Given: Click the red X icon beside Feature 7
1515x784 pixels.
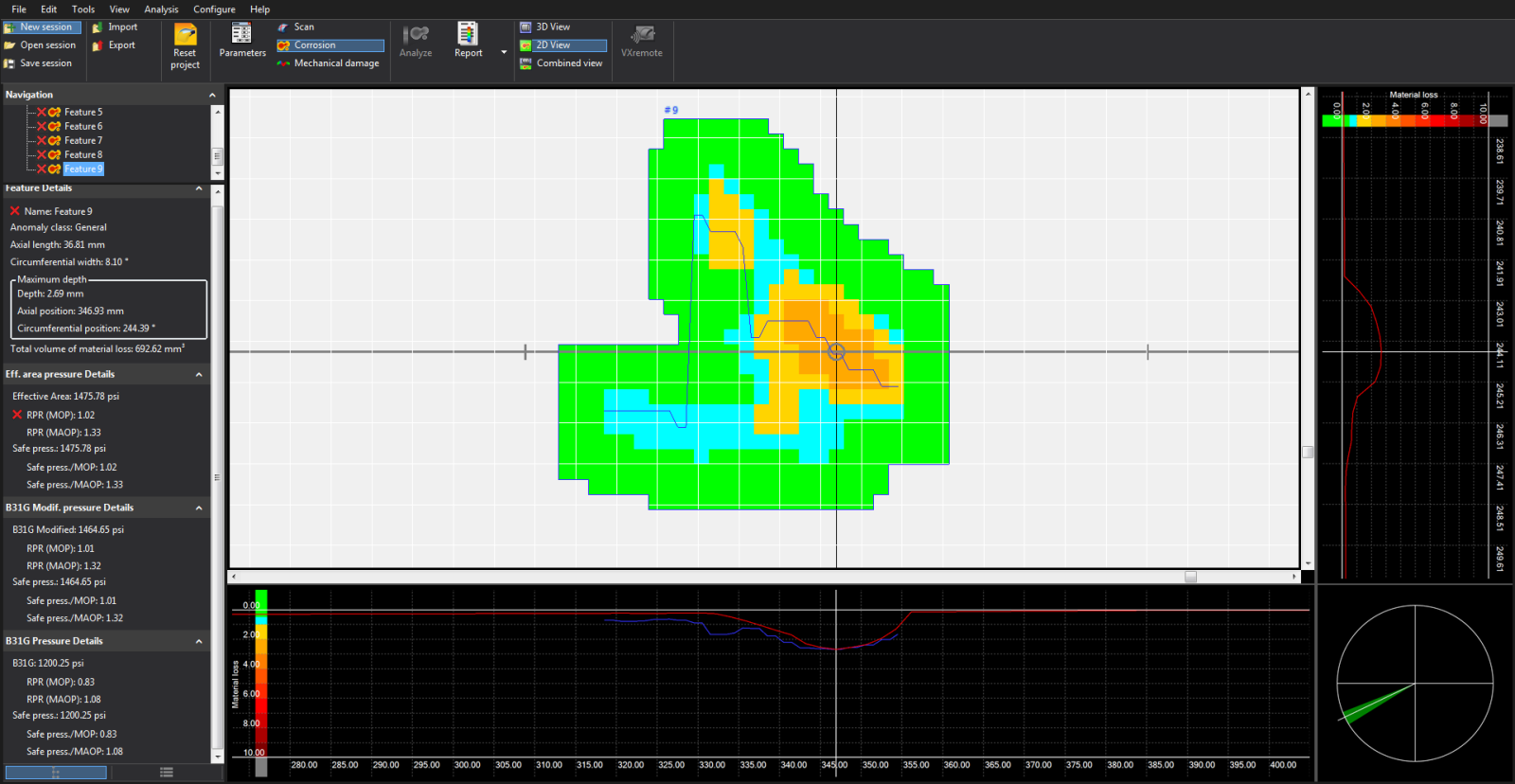Looking at the screenshot, I should pos(42,140).
